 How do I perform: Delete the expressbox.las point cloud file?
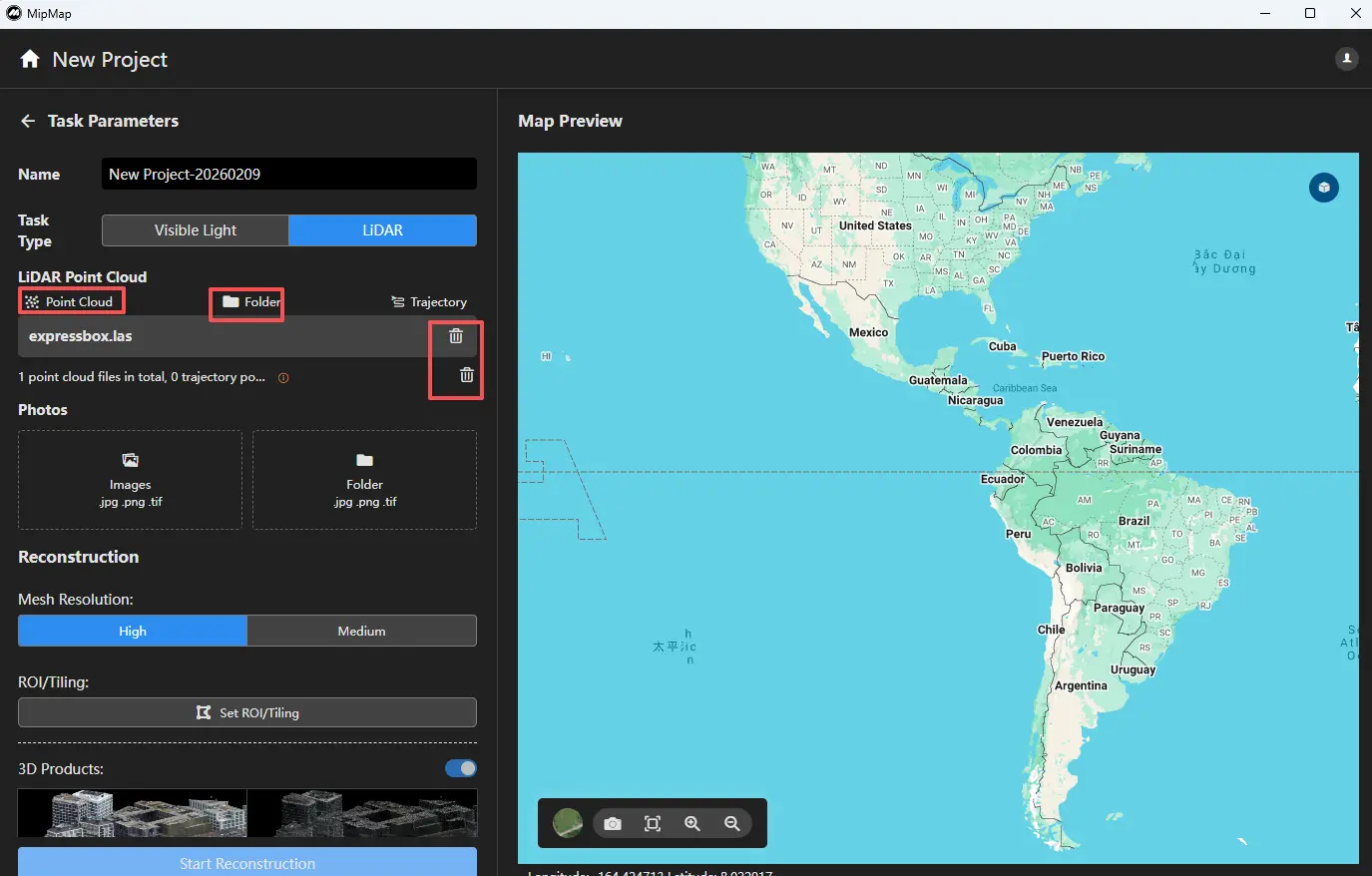(x=456, y=336)
